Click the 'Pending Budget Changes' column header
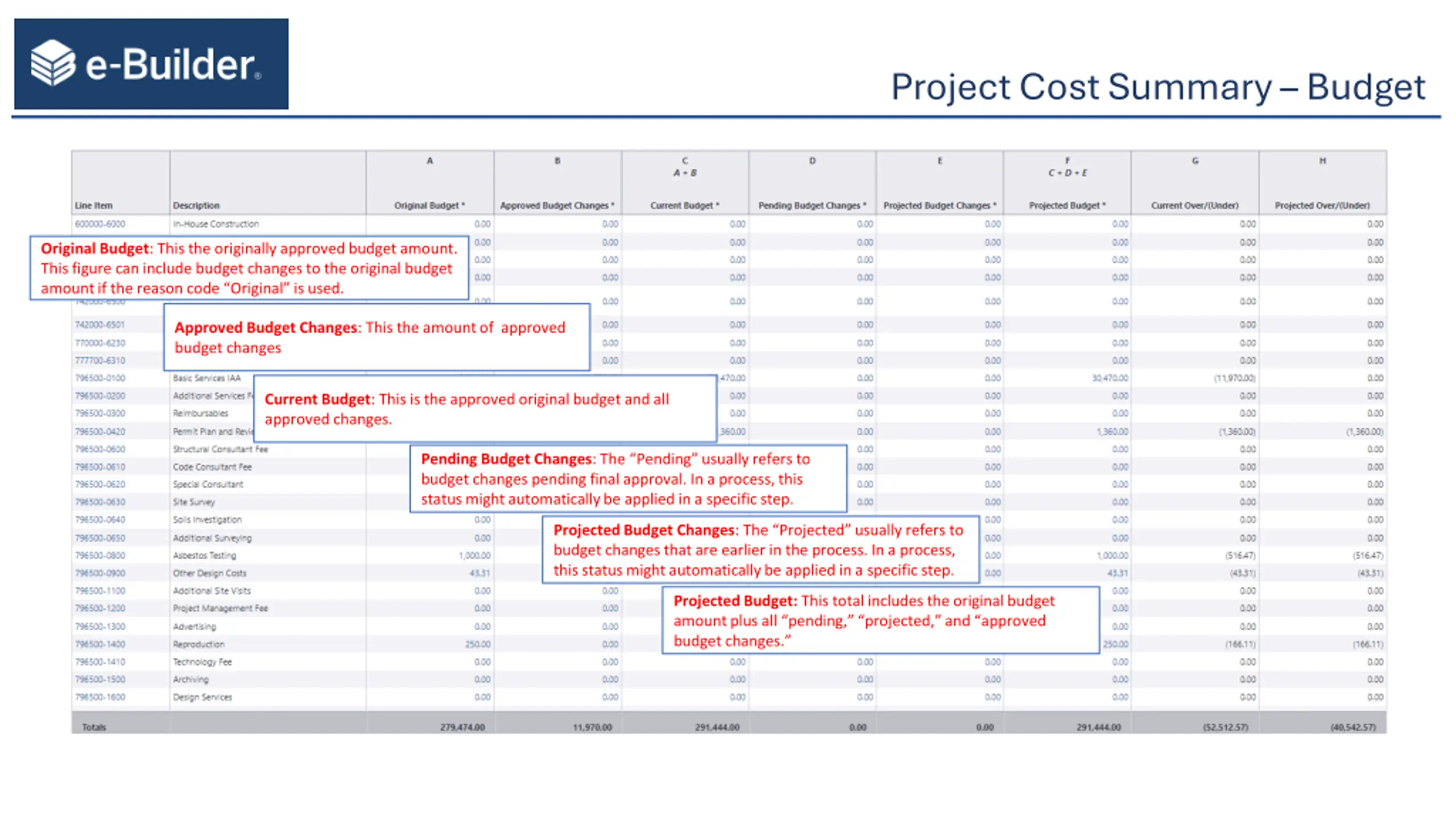The image size is (1456, 819). (x=812, y=205)
